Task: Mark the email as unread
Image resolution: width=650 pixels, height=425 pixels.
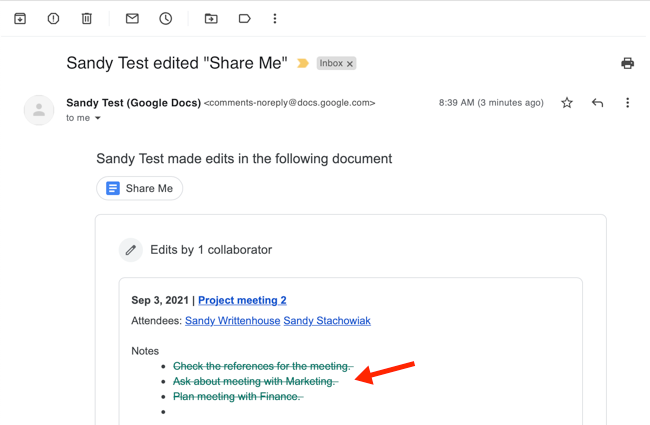Action: point(132,19)
